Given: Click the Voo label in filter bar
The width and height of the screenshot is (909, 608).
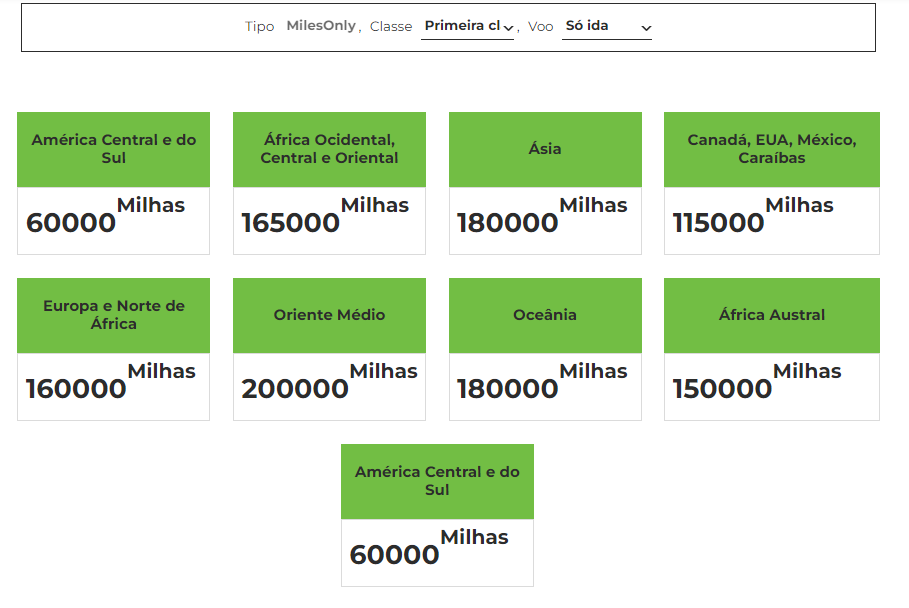Looking at the screenshot, I should [540, 27].
